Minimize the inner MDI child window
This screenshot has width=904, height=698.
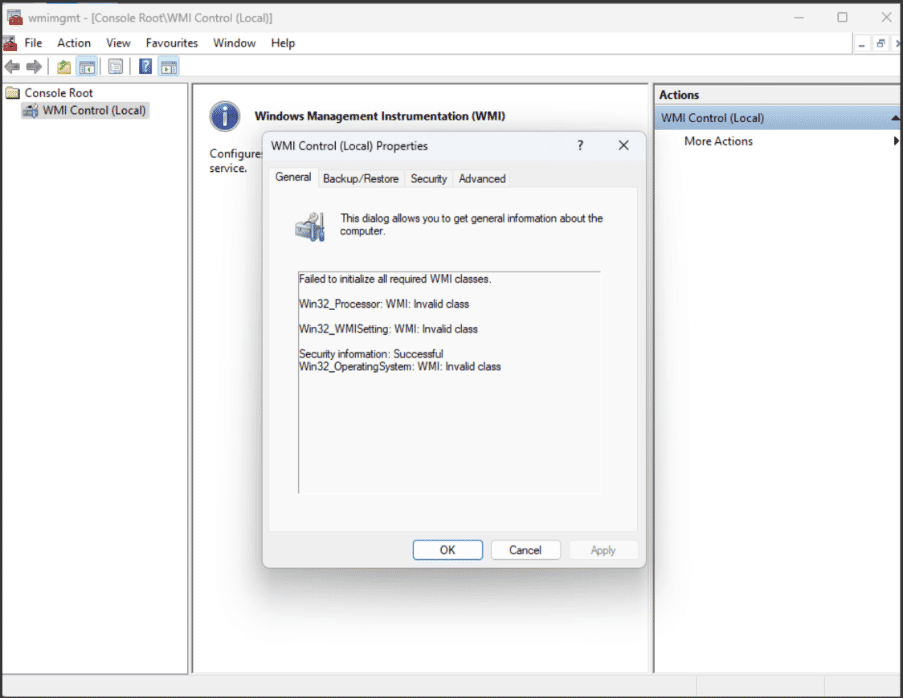[861, 44]
